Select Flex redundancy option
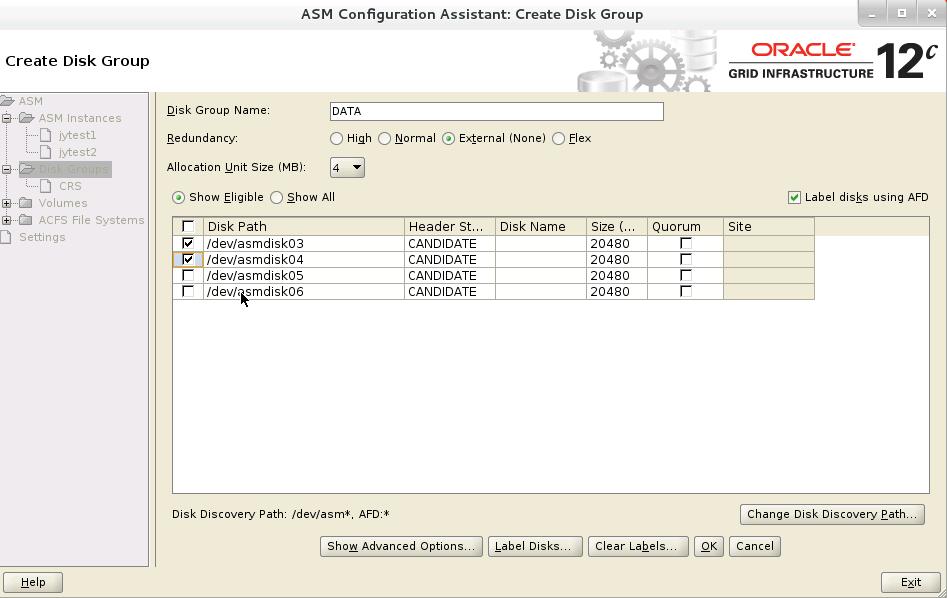 pyautogui.click(x=559, y=138)
